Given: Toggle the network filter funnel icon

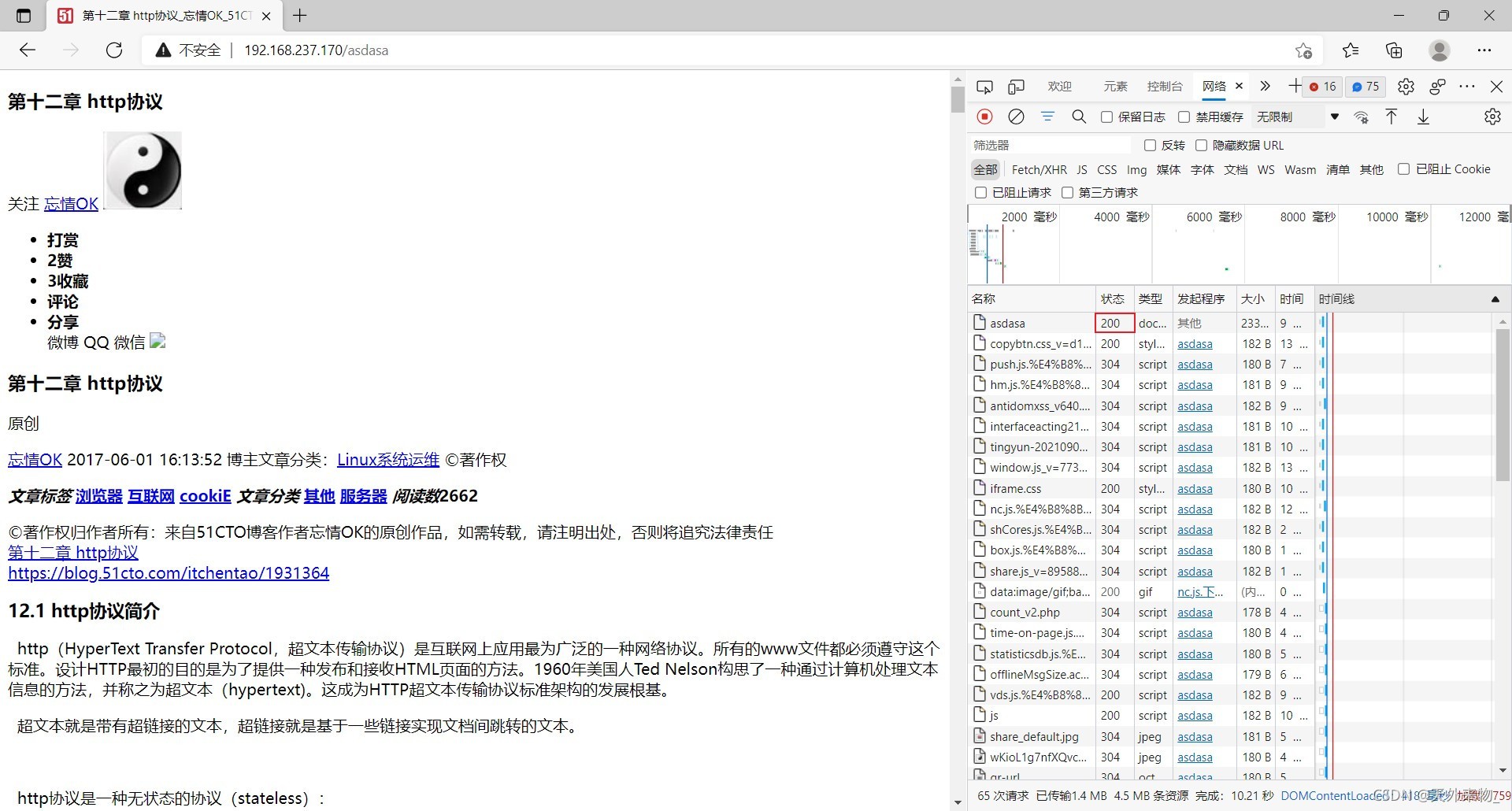Looking at the screenshot, I should click(1047, 117).
